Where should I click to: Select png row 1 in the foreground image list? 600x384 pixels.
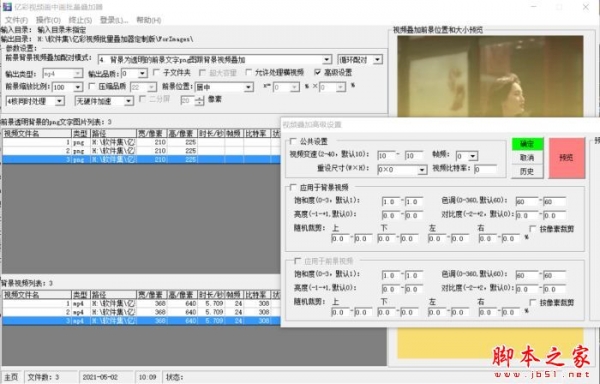pyautogui.click(x=141, y=142)
